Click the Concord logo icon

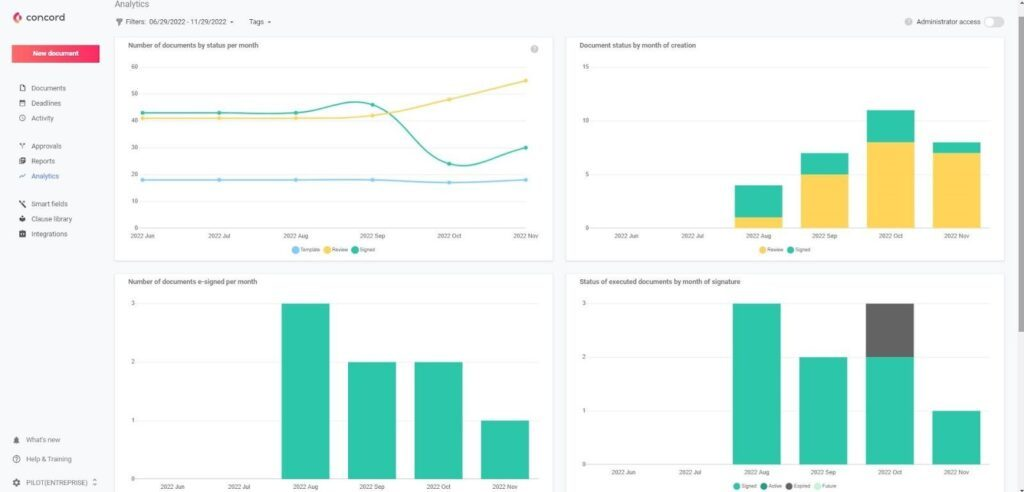click(x=17, y=17)
